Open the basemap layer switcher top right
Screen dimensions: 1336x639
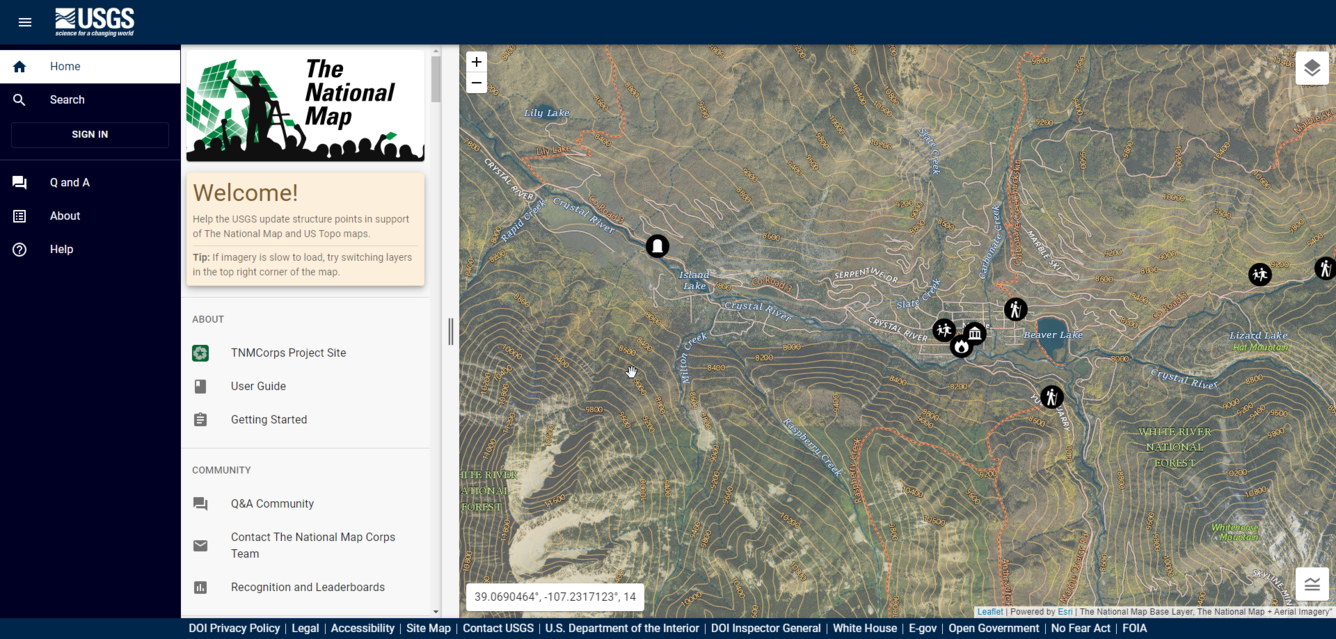[1312, 67]
